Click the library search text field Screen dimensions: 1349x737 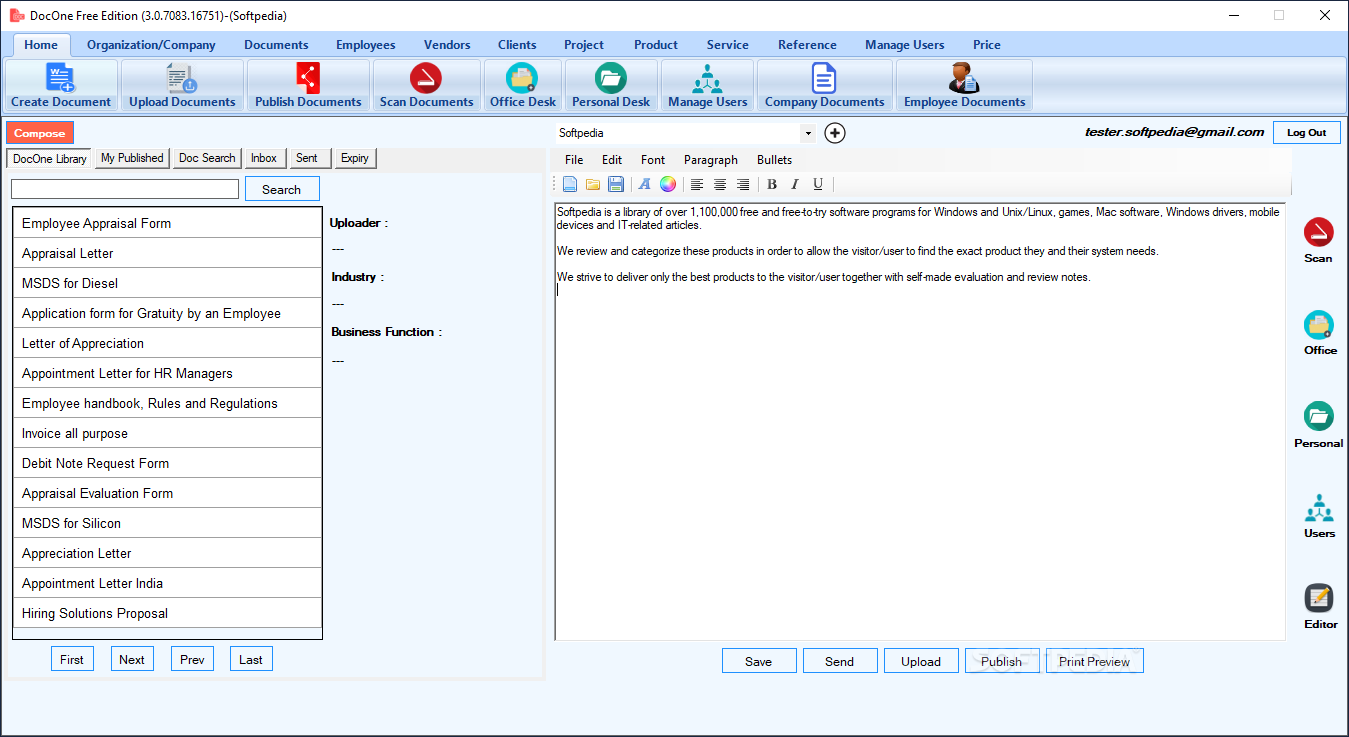tap(125, 189)
